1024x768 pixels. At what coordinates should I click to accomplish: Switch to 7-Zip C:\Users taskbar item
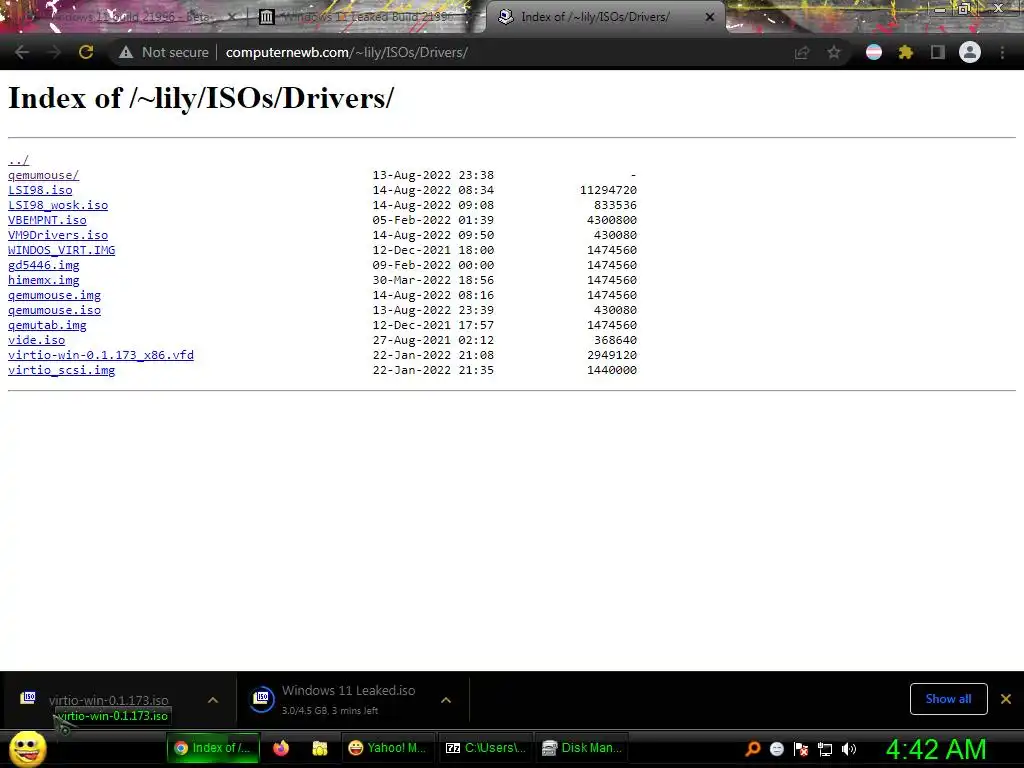[485, 748]
